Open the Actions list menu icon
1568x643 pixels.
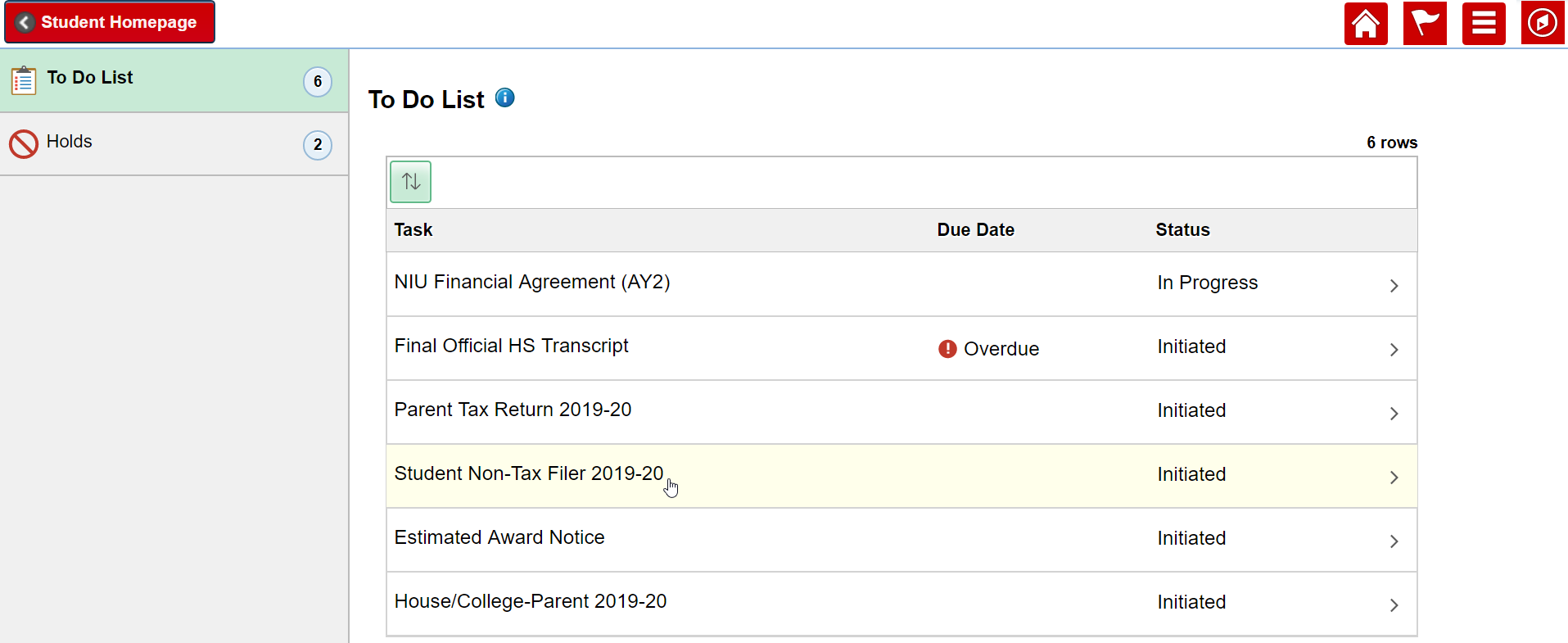tap(1483, 23)
